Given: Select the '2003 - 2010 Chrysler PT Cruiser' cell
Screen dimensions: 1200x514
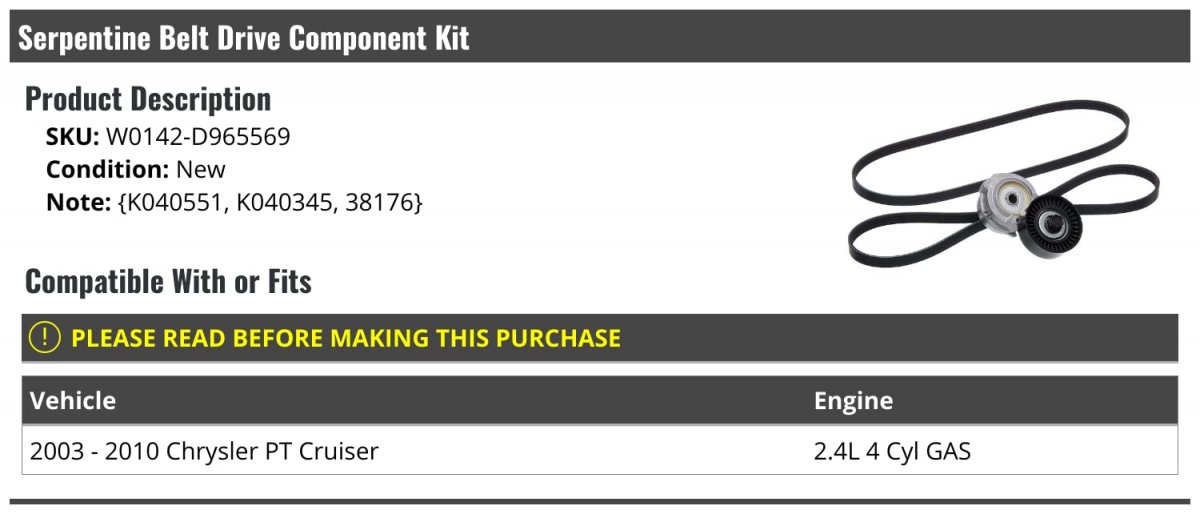Looking at the screenshot, I should 204,451.
